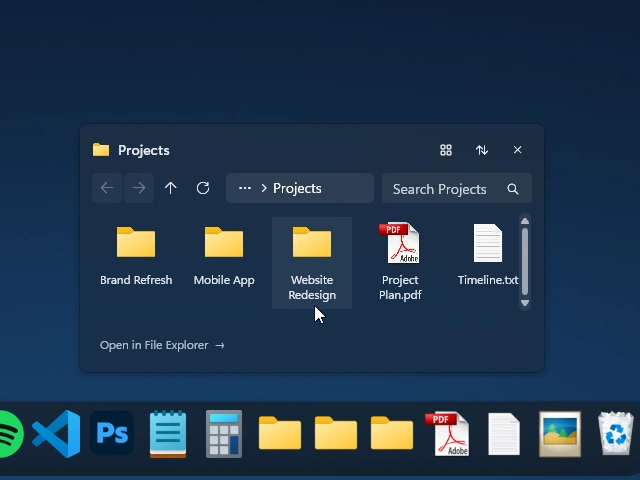Open the sort order options
The width and height of the screenshot is (640, 480).
(482, 150)
